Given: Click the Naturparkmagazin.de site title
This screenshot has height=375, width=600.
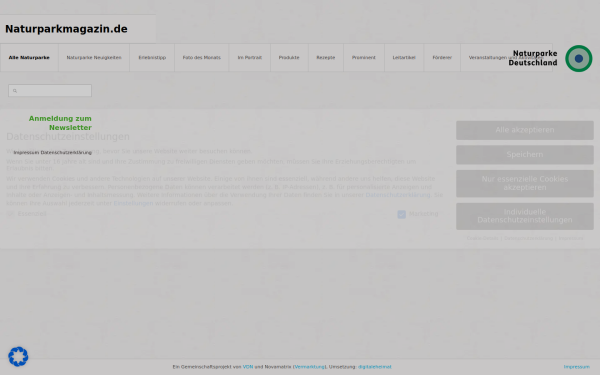Looking at the screenshot, I should pyautogui.click(x=66, y=29).
